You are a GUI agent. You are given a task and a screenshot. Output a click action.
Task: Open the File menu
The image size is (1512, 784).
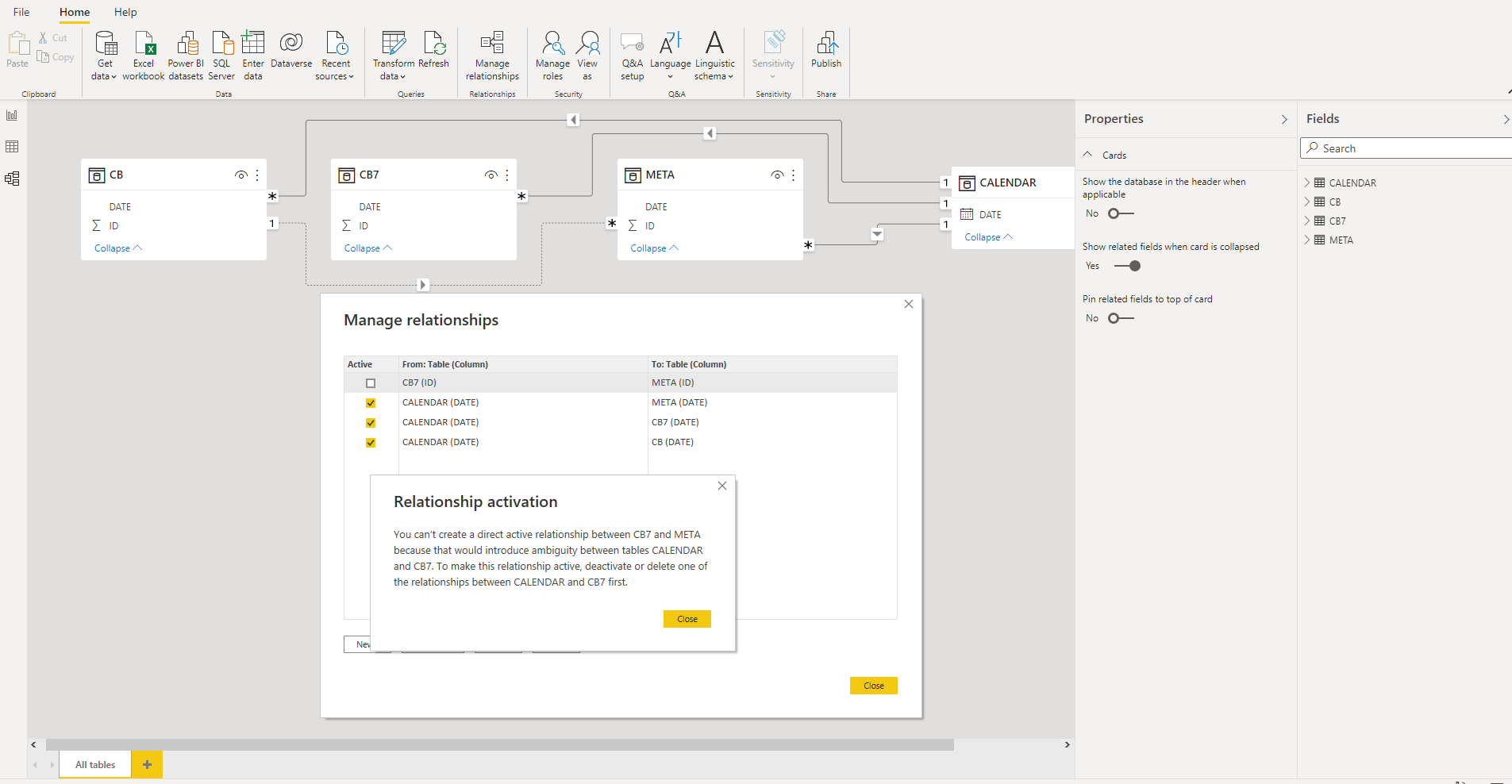(x=21, y=12)
